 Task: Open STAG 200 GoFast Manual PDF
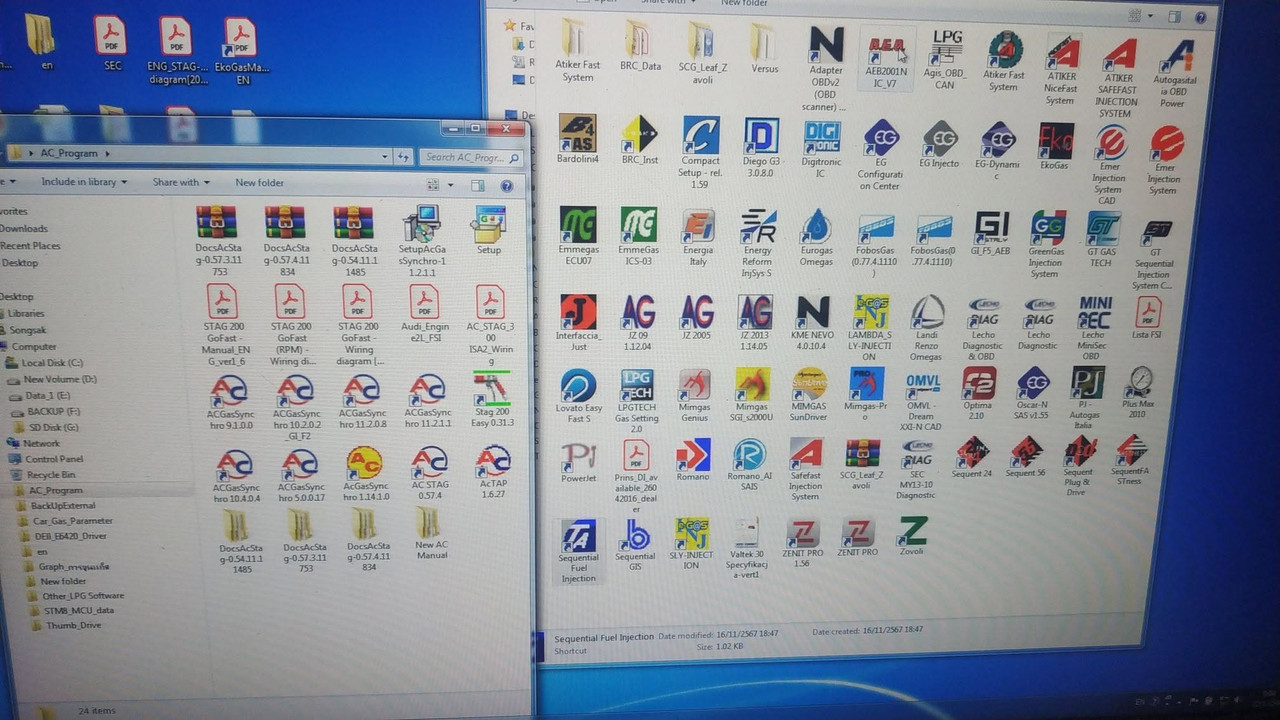[221, 302]
